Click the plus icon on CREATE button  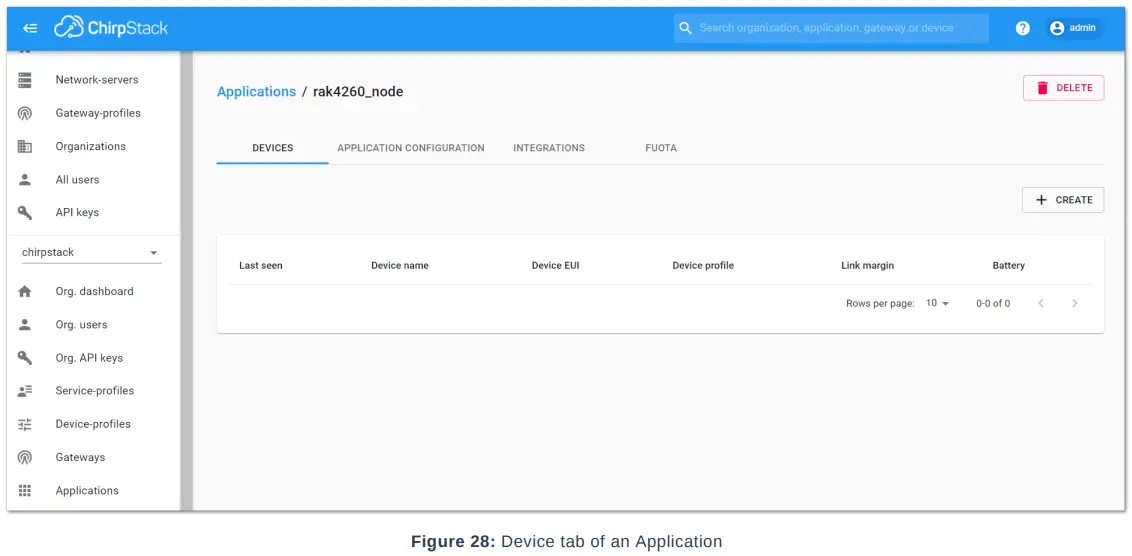[1041, 200]
